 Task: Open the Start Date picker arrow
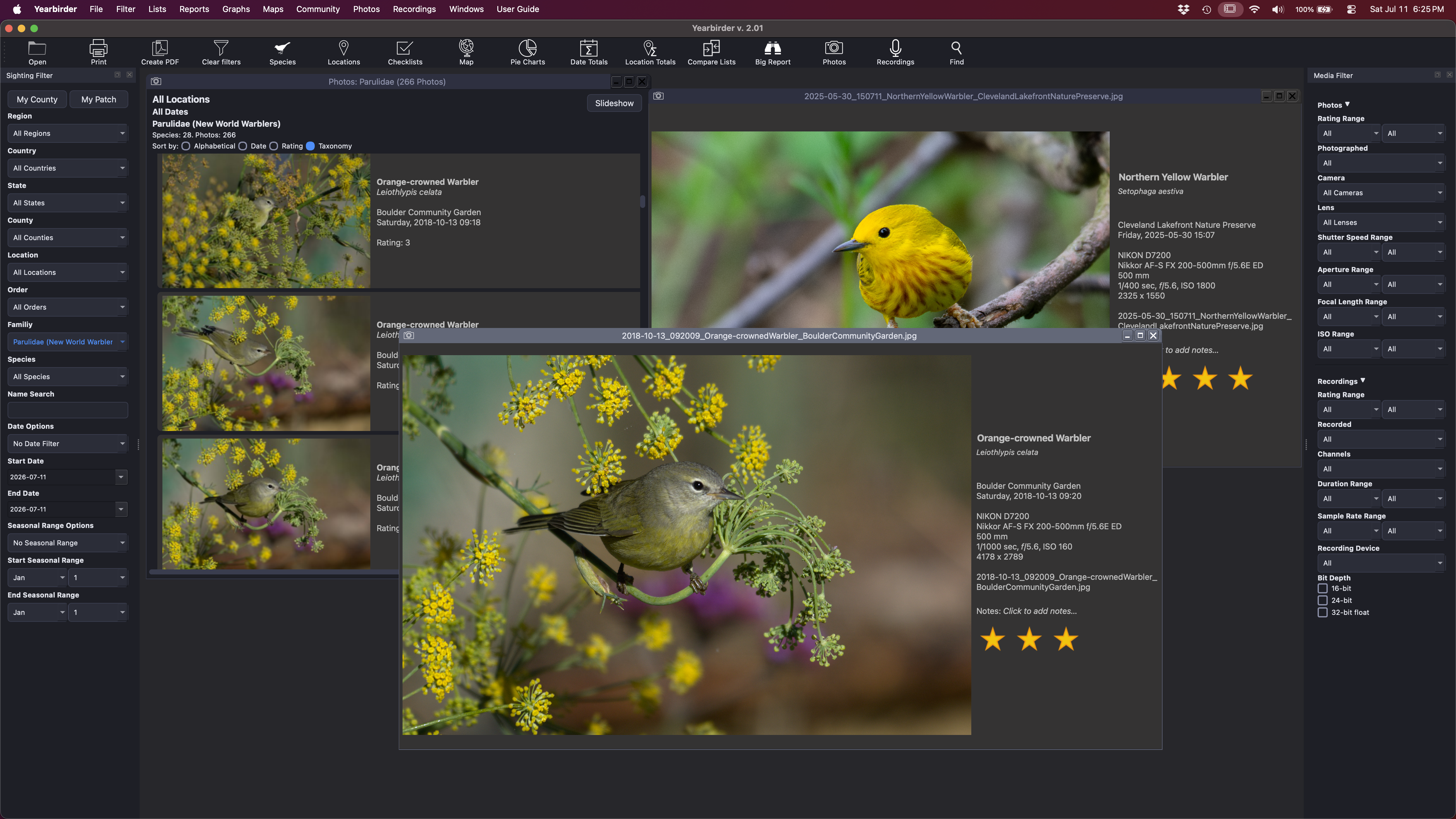click(x=121, y=477)
